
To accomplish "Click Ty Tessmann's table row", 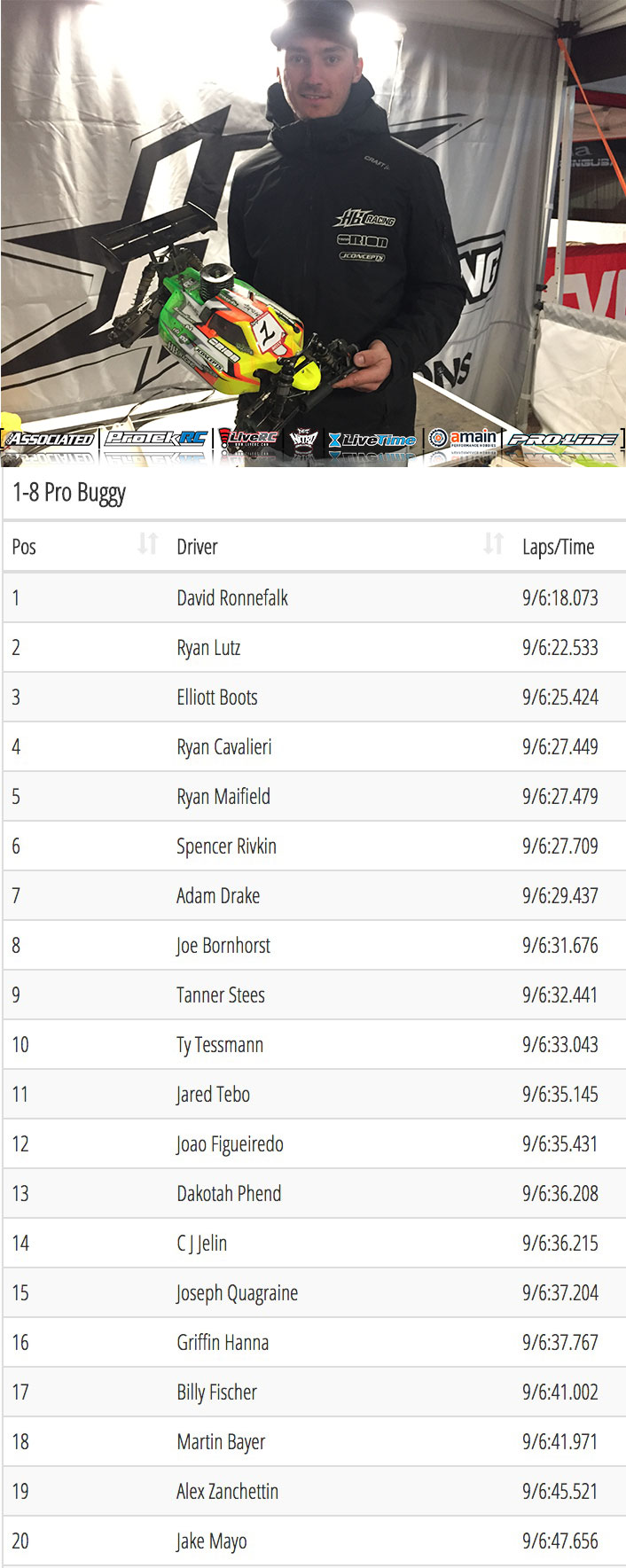I will [313, 1044].
